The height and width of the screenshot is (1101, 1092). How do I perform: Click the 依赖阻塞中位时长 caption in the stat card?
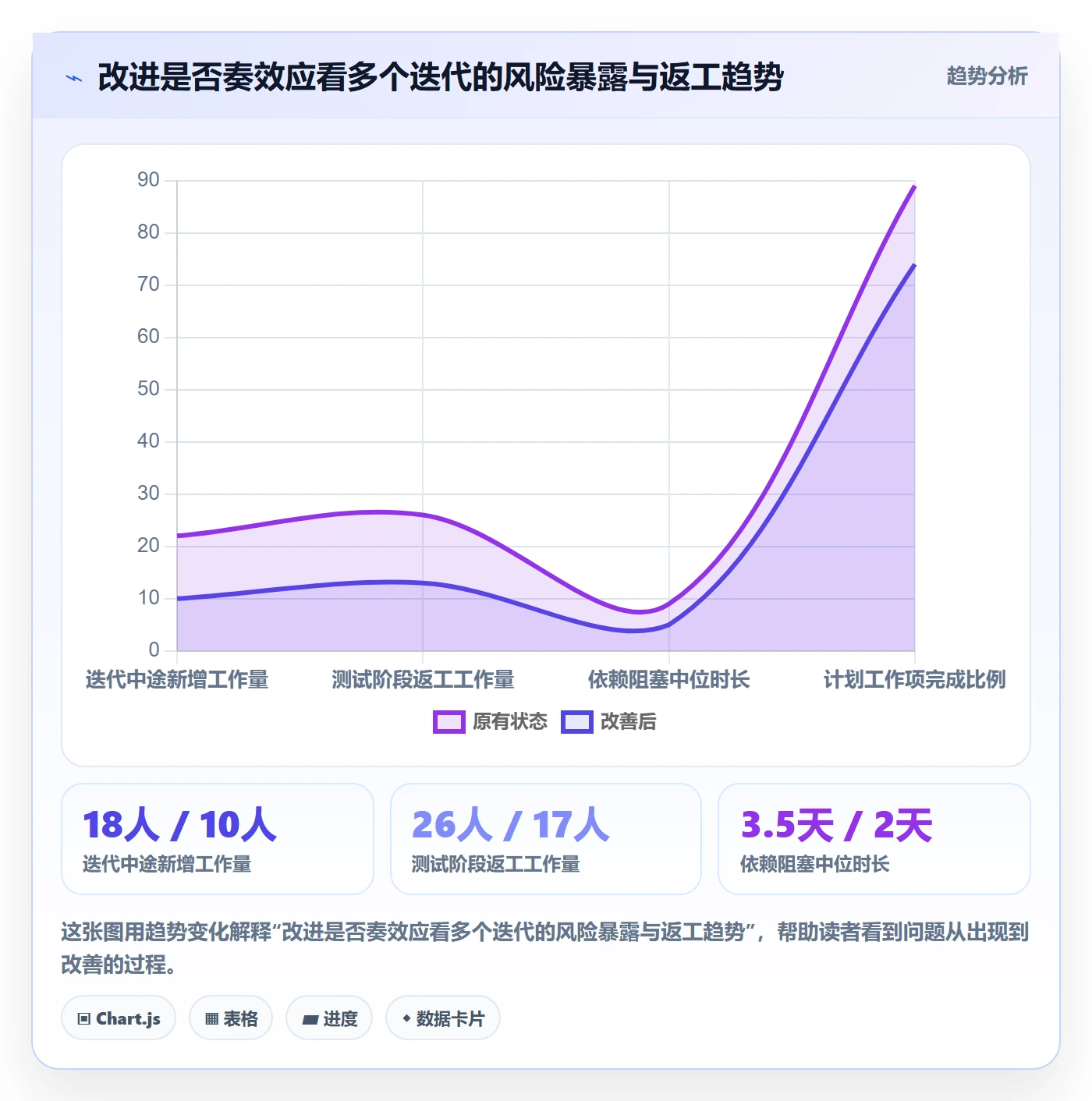pos(815,864)
